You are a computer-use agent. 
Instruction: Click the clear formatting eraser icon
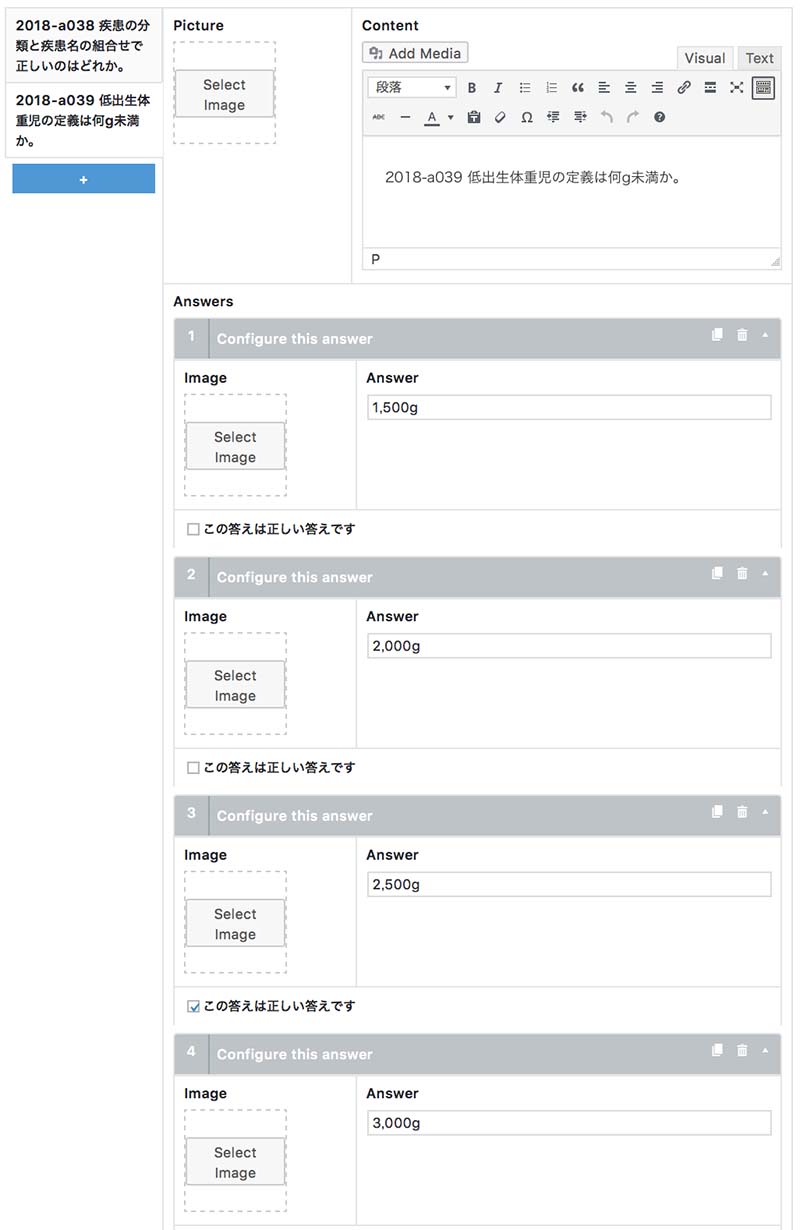pos(501,117)
